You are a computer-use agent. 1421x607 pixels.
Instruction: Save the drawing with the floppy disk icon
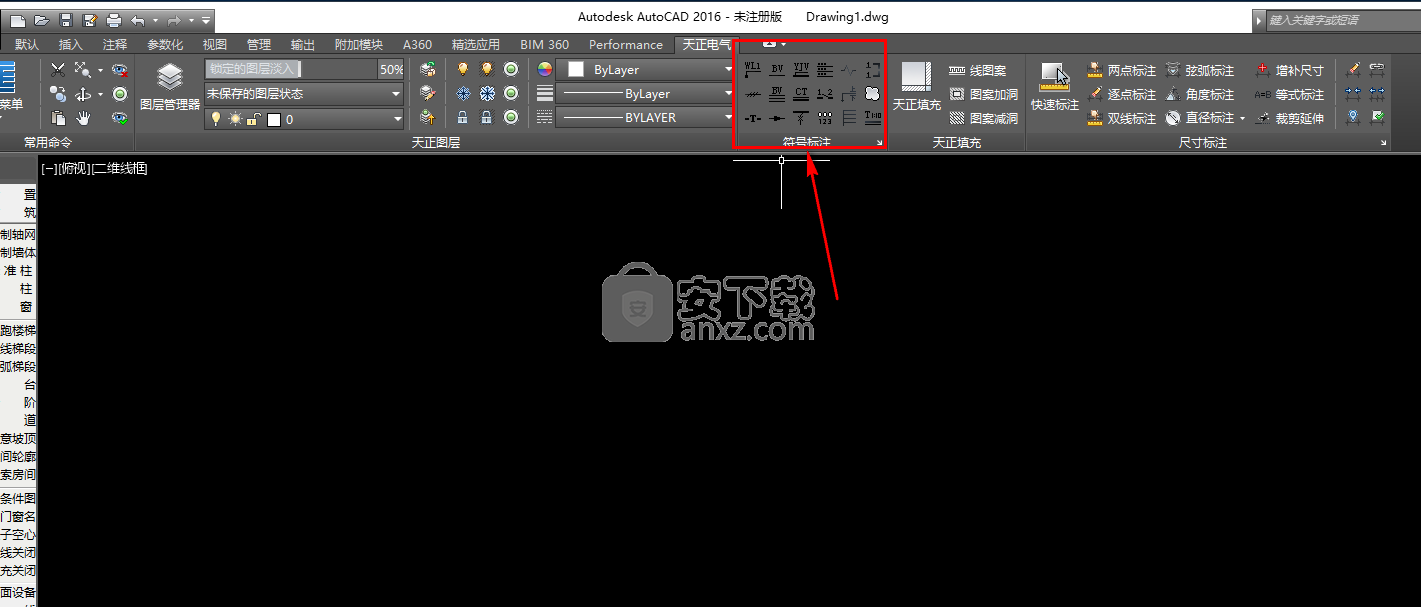(x=66, y=20)
